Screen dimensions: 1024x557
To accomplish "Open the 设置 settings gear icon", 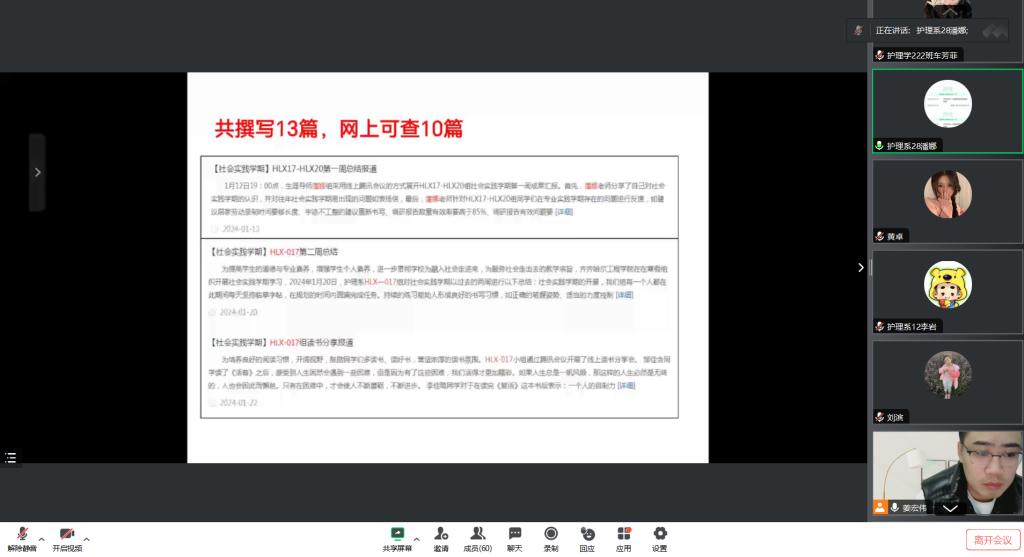I will (x=660, y=534).
